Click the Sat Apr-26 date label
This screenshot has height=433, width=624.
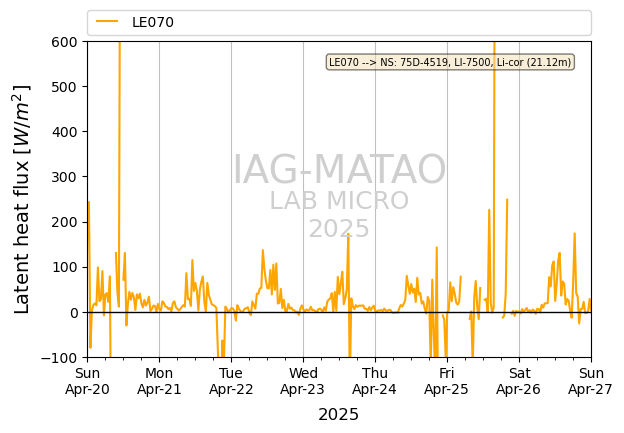coord(519,381)
